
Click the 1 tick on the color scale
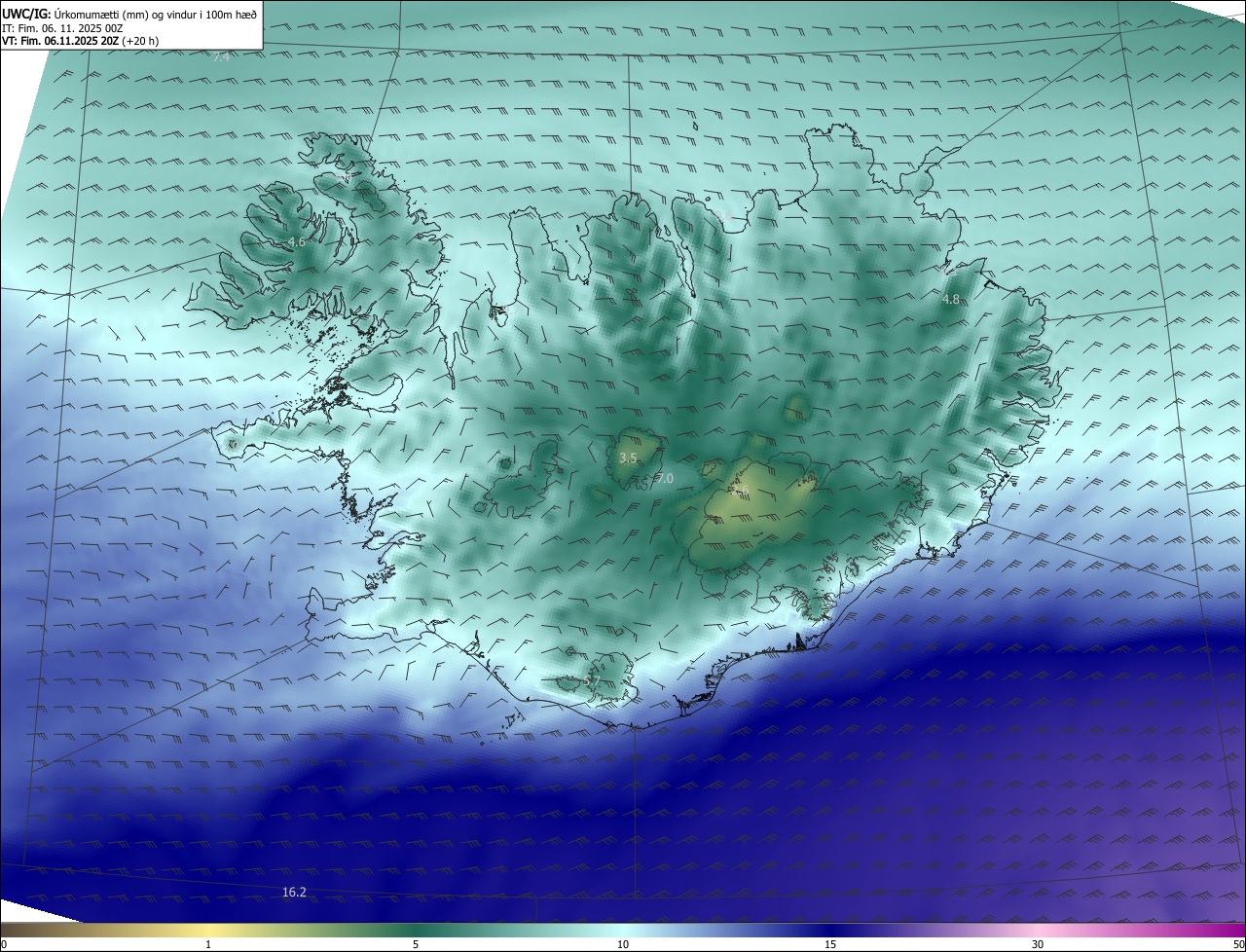click(x=208, y=944)
